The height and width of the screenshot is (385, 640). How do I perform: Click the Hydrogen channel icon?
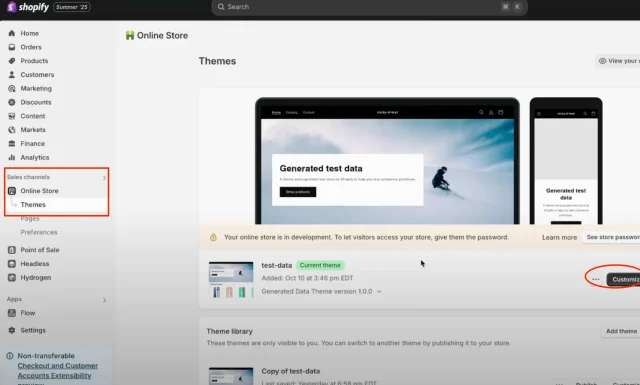coord(12,278)
